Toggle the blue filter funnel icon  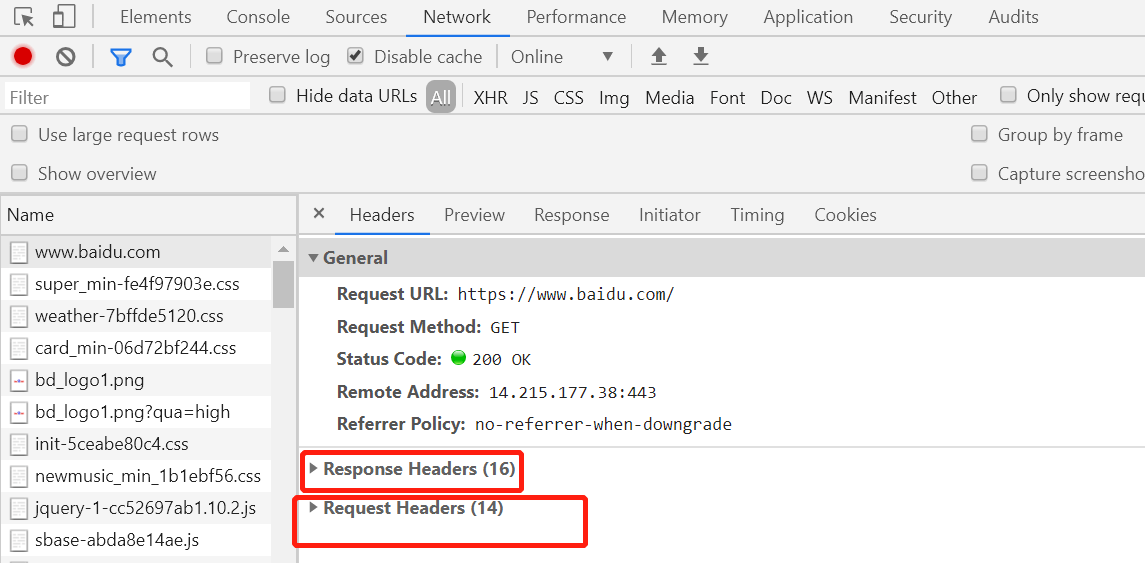(x=120, y=57)
